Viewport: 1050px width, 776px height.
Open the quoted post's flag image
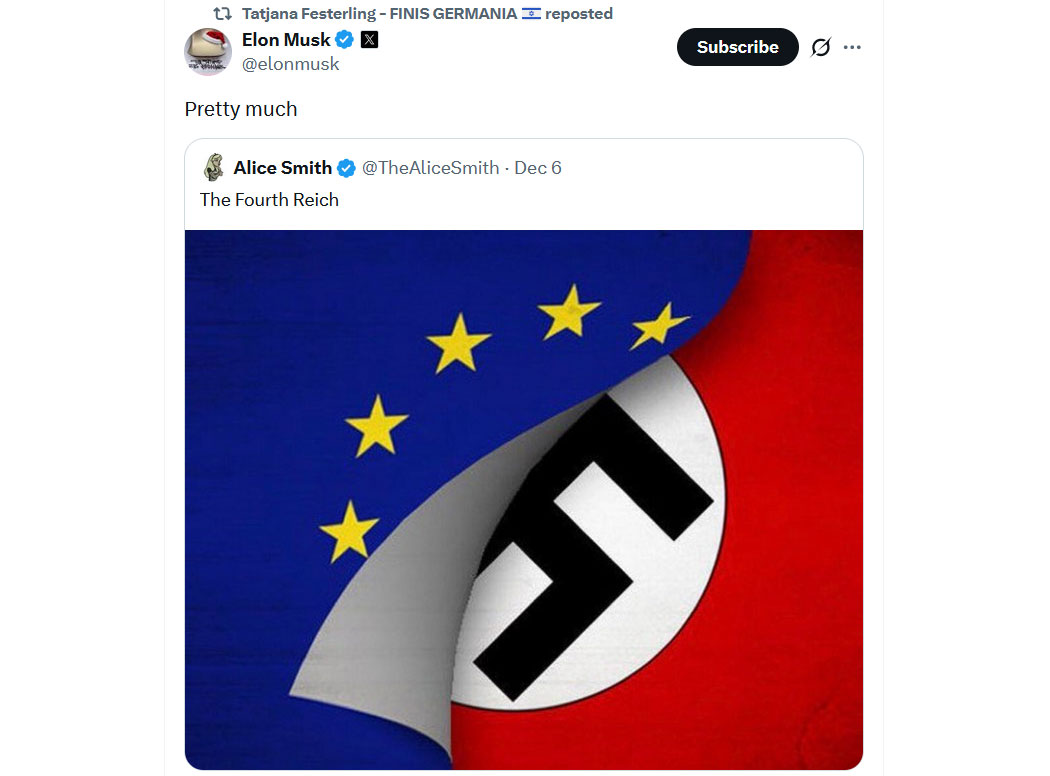523,499
